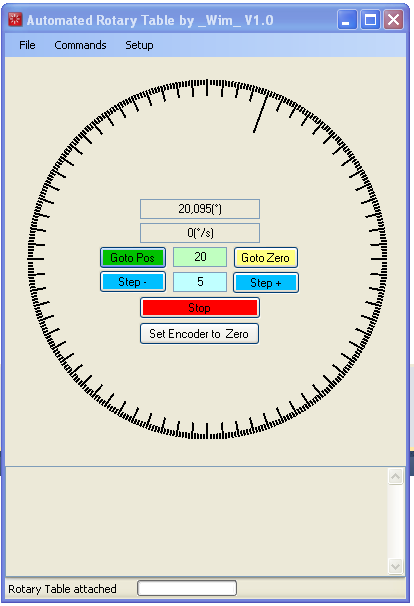This screenshot has height=606, width=414.
Task: Select the step size field showing 5
Action: (200, 282)
